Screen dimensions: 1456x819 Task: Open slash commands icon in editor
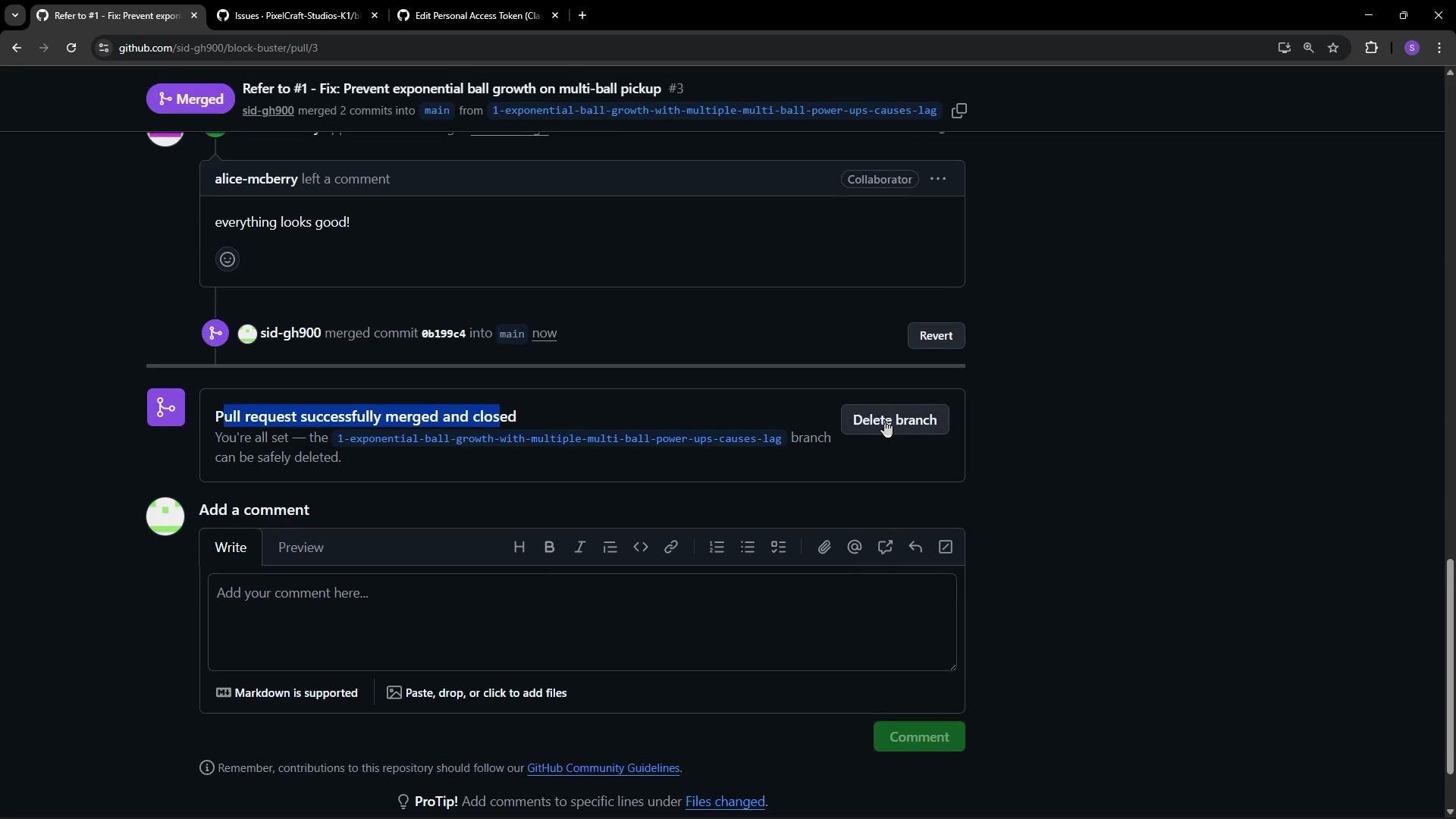click(946, 548)
